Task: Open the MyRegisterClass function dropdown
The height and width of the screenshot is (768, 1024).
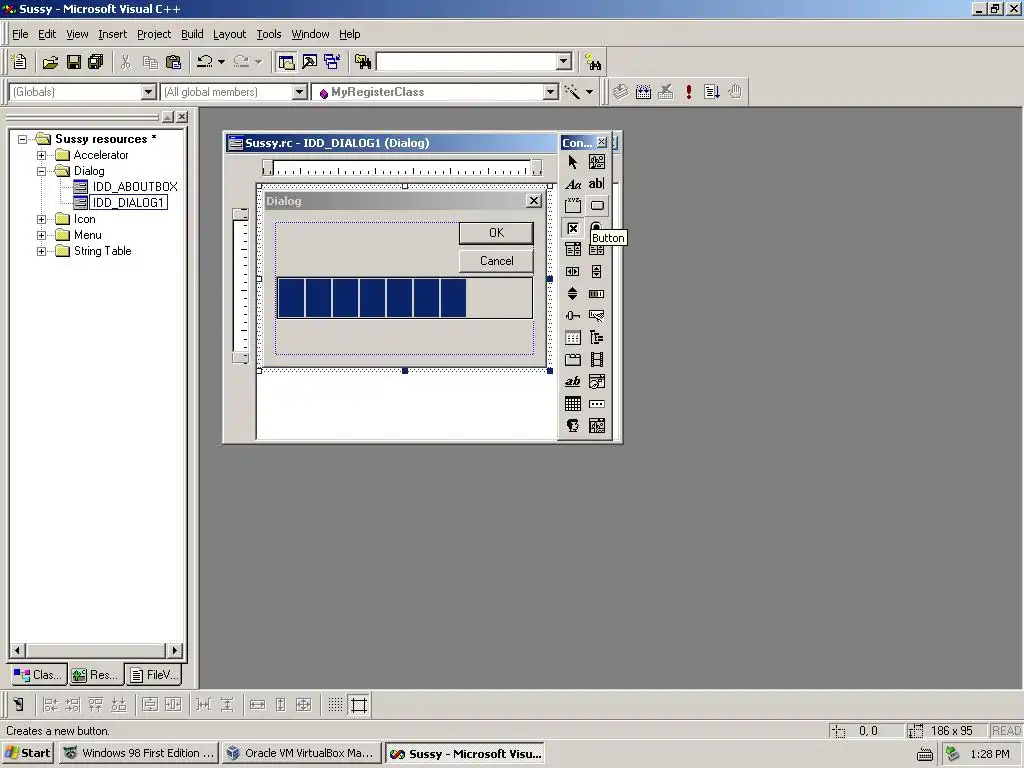Action: pyautogui.click(x=551, y=92)
